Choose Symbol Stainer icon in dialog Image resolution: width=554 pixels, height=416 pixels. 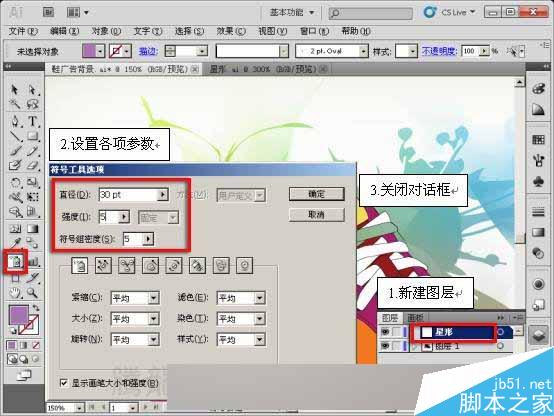click(198, 265)
